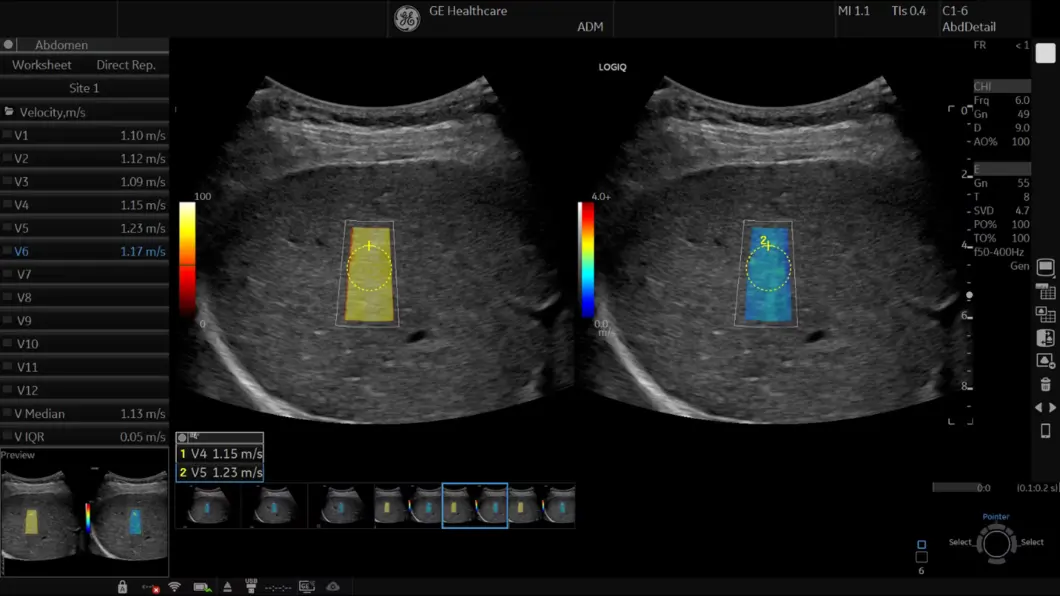Click the 4.0+ velocity color scale bar
This screenshot has width=1060, height=596.
[x=587, y=260]
